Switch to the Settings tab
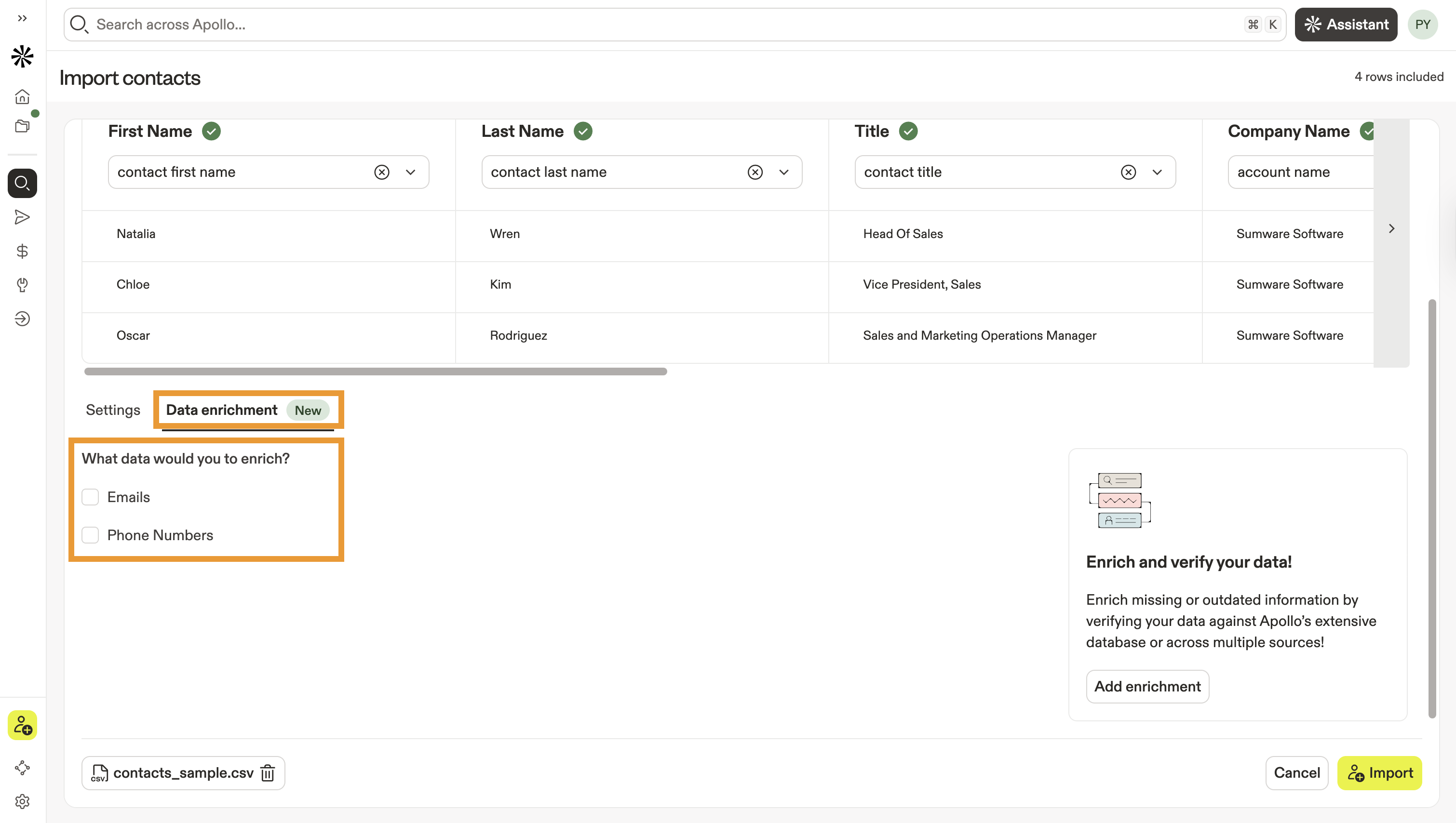 (x=112, y=410)
